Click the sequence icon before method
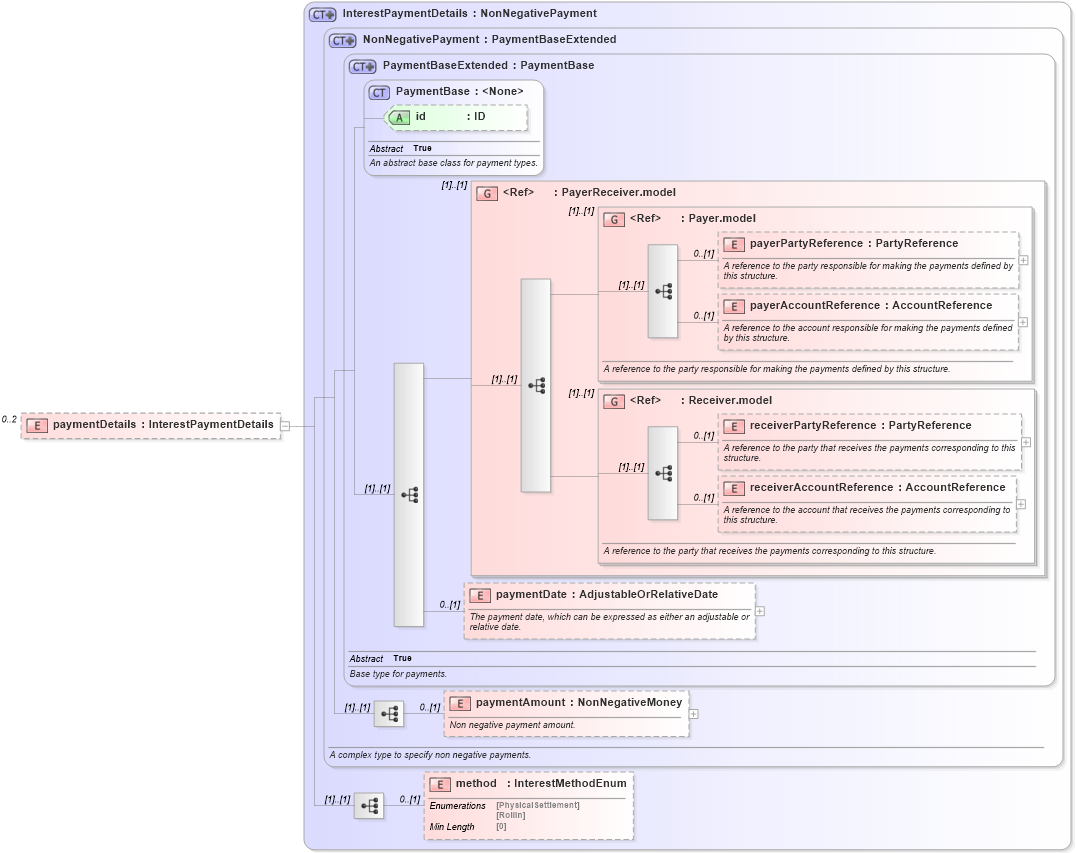This screenshot has width=1076, height=853. pyautogui.click(x=369, y=806)
